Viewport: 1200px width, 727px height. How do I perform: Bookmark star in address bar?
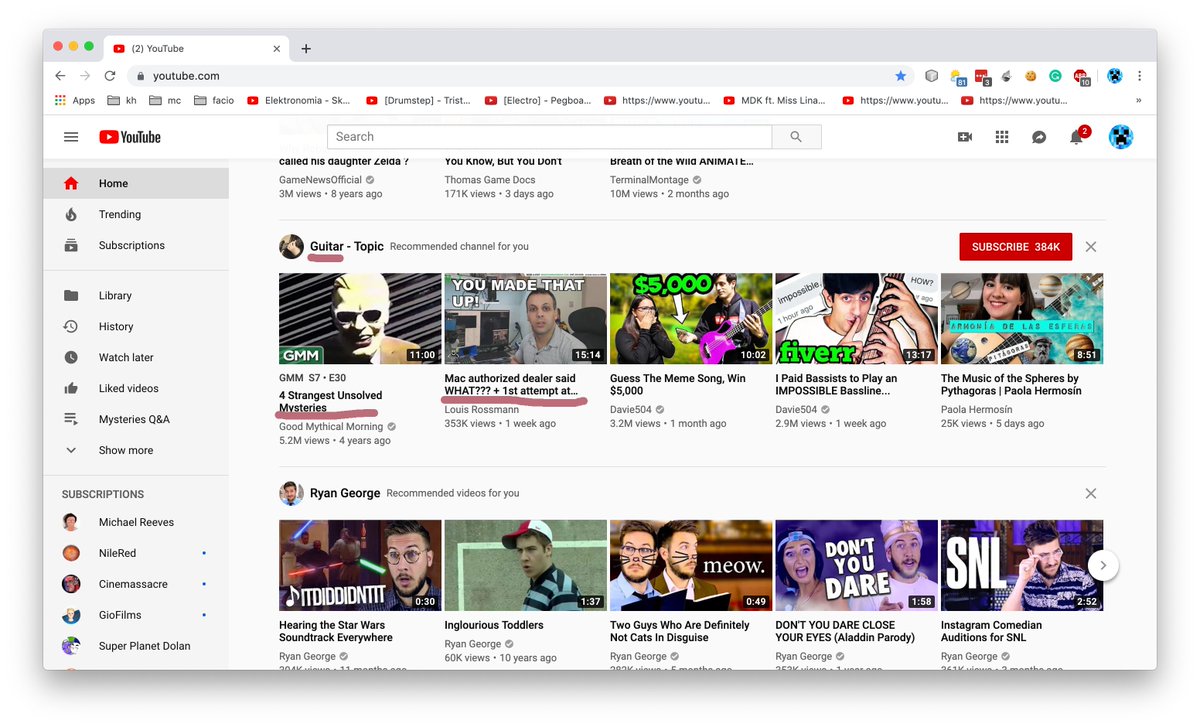(901, 76)
